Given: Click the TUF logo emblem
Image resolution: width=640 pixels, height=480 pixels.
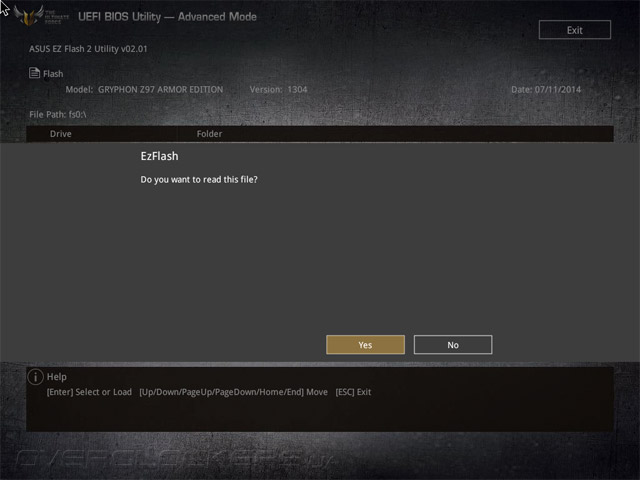Looking at the screenshot, I should [x=28, y=16].
